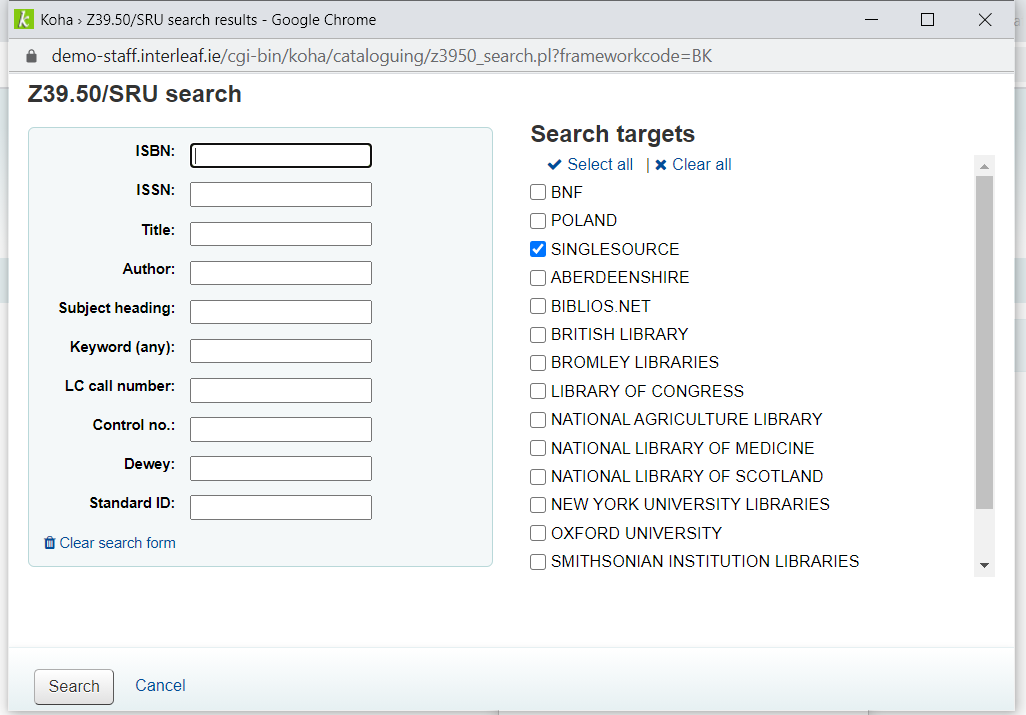Image resolution: width=1026 pixels, height=715 pixels.
Task: Check NATIONAL LIBRARY OF MEDICINE
Action: pos(538,448)
